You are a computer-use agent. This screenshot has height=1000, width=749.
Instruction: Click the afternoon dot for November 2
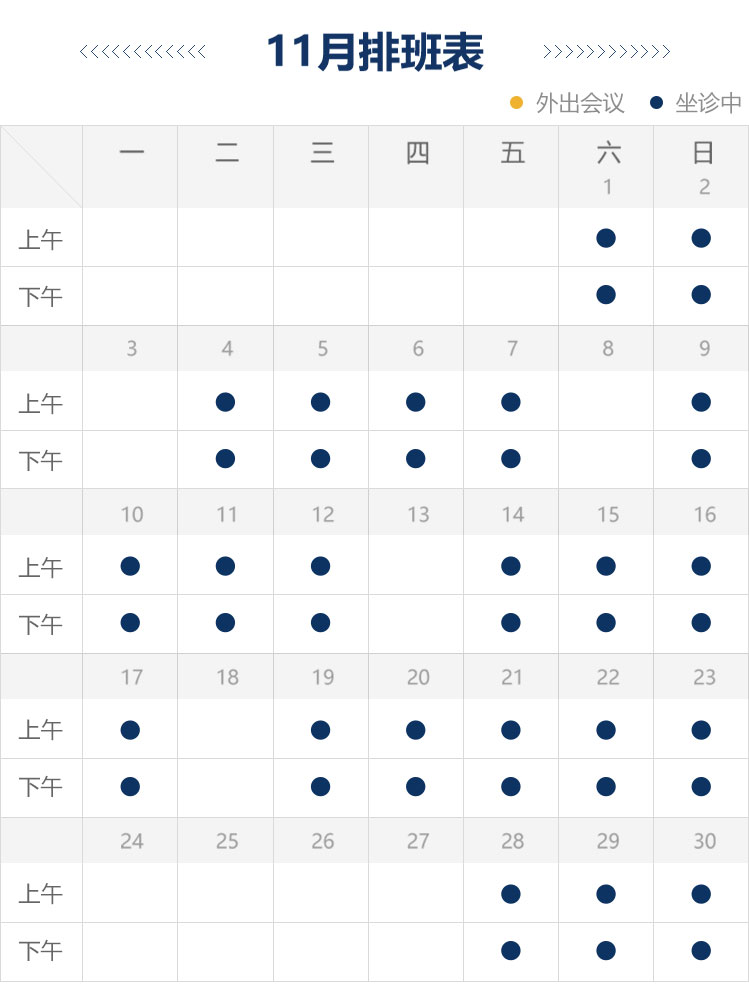pos(701,295)
